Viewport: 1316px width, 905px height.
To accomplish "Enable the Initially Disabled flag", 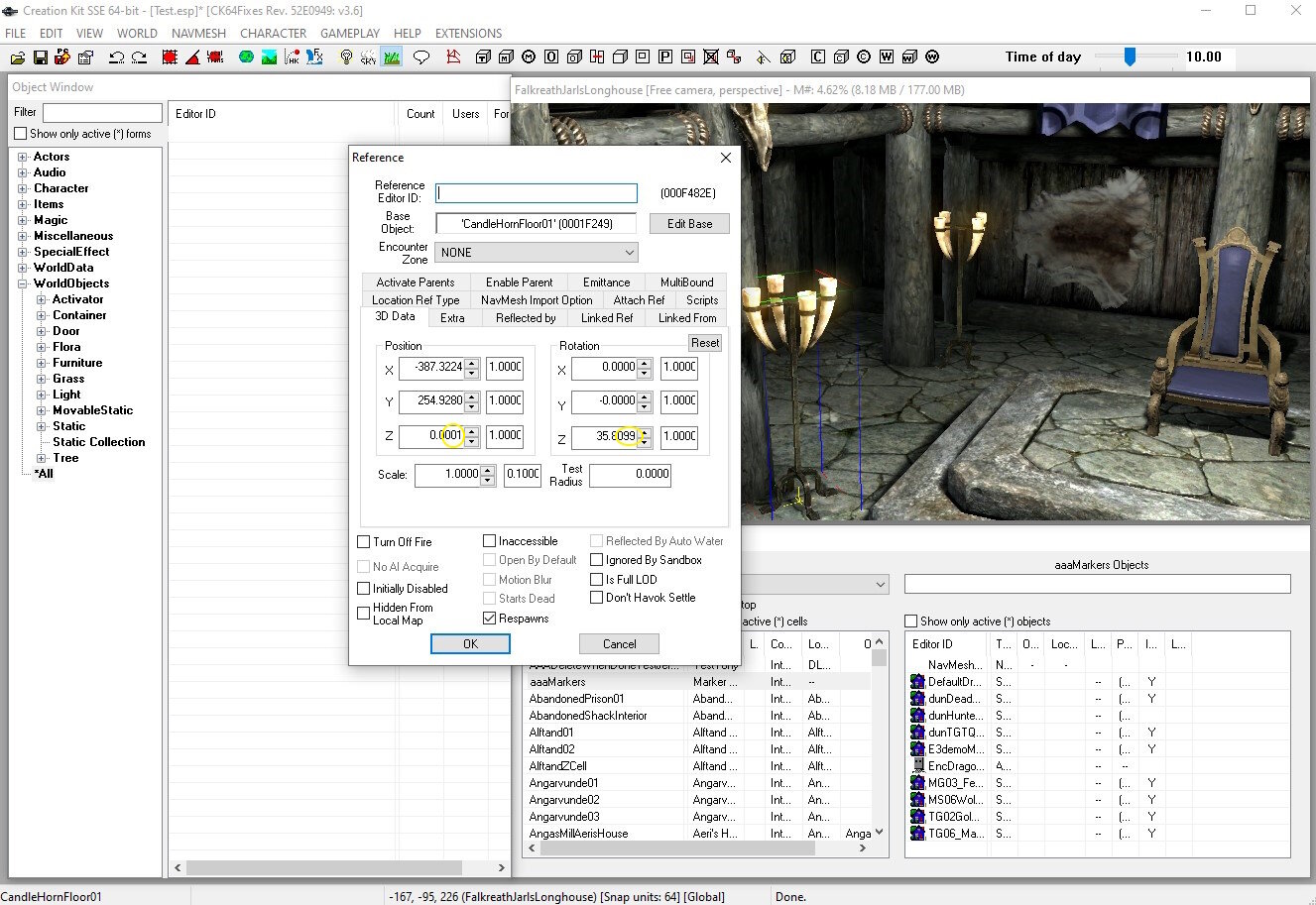I will pos(363,588).
